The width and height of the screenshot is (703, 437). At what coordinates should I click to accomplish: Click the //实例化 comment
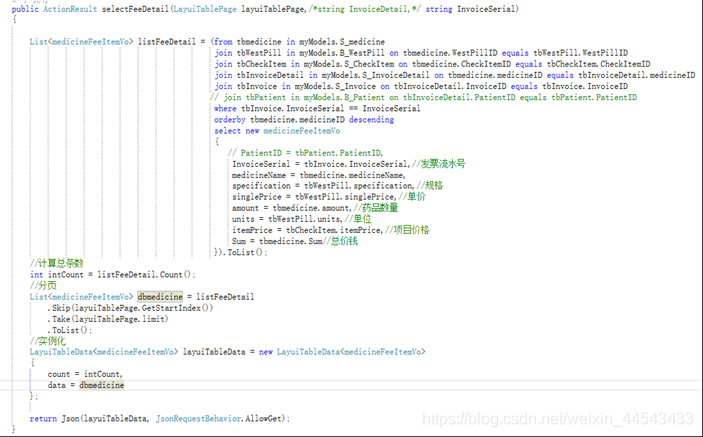tap(48, 341)
